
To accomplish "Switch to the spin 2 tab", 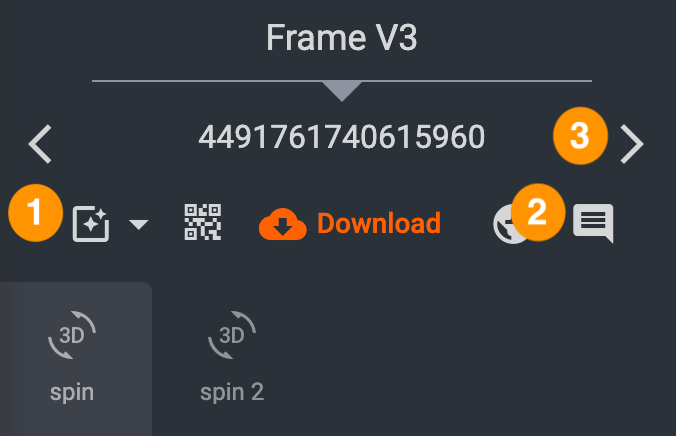I will (x=232, y=359).
